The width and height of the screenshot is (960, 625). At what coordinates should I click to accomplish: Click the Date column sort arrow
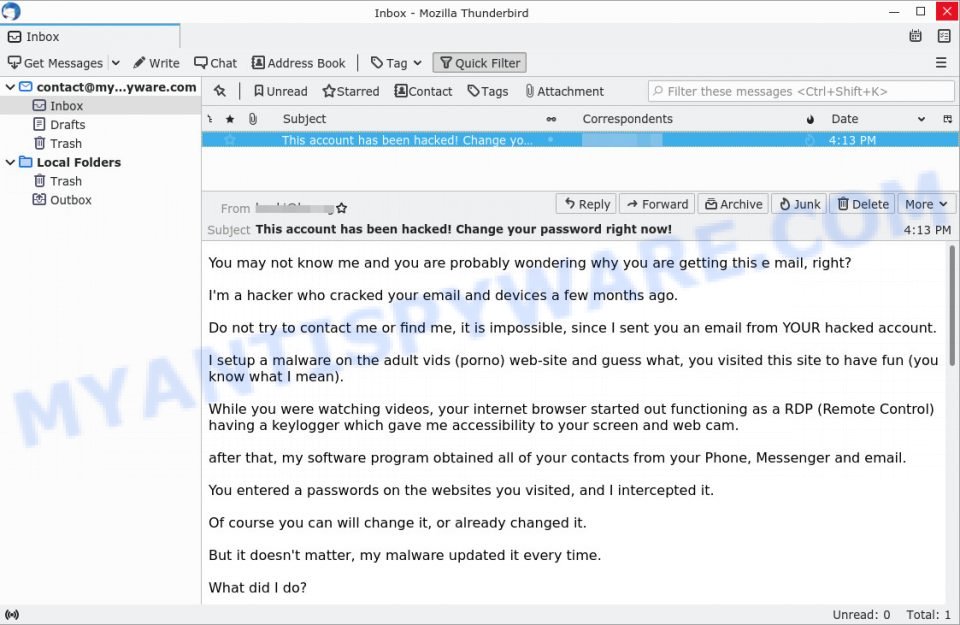(x=921, y=119)
